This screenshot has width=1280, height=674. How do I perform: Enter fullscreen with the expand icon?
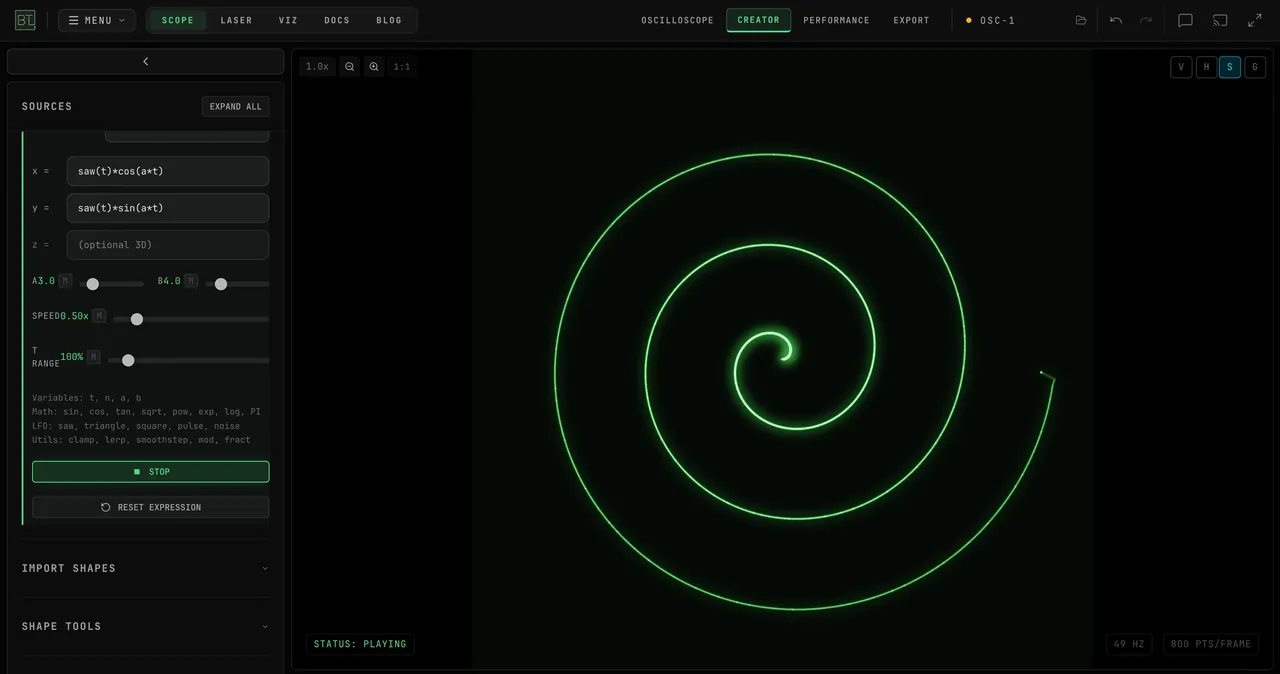tap(1255, 20)
